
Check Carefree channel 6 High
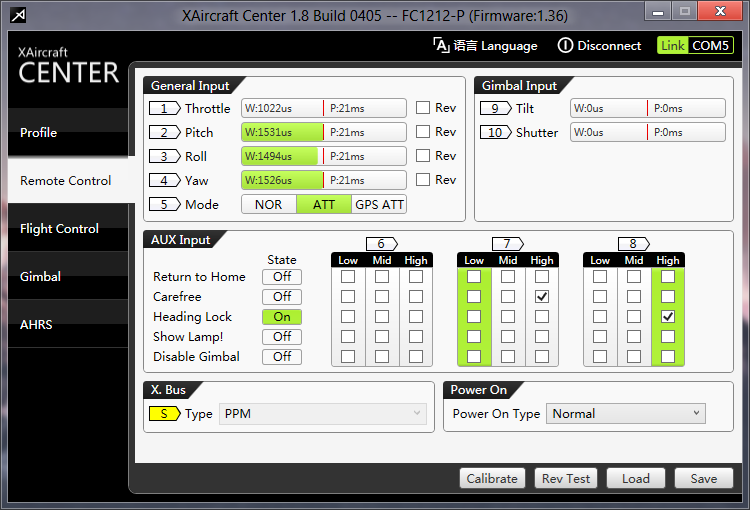(416, 297)
